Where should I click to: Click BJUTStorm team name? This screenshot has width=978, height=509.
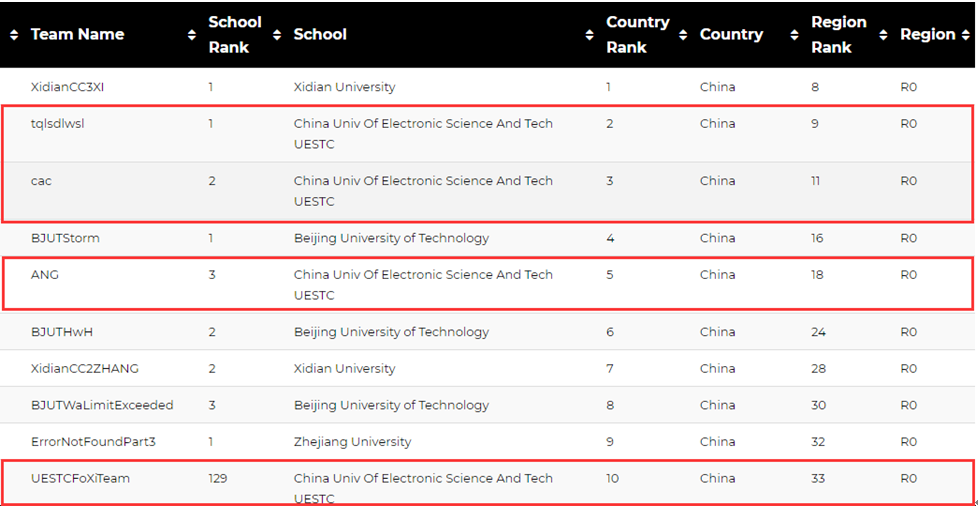(x=65, y=238)
